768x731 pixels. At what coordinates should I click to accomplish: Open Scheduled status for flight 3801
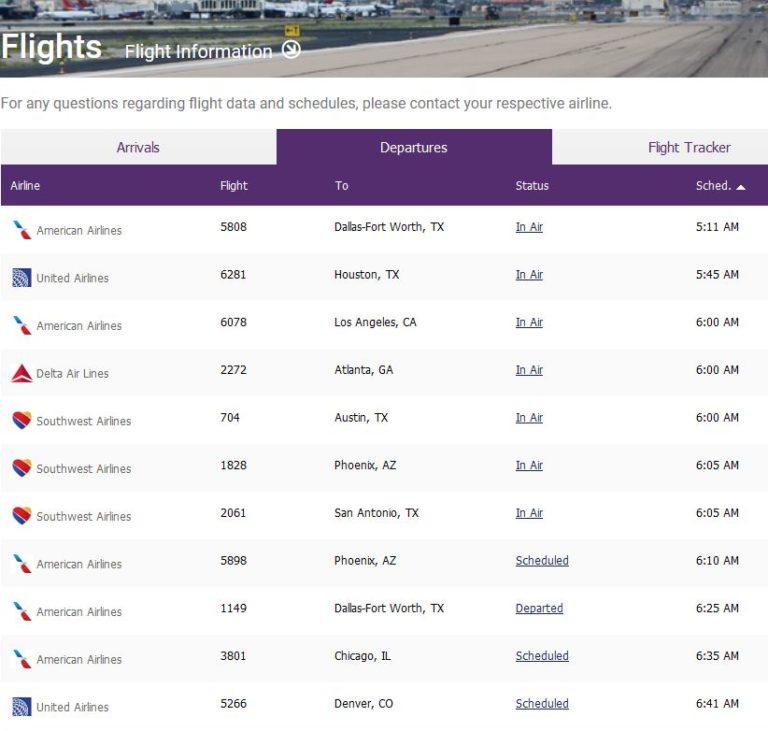point(542,656)
